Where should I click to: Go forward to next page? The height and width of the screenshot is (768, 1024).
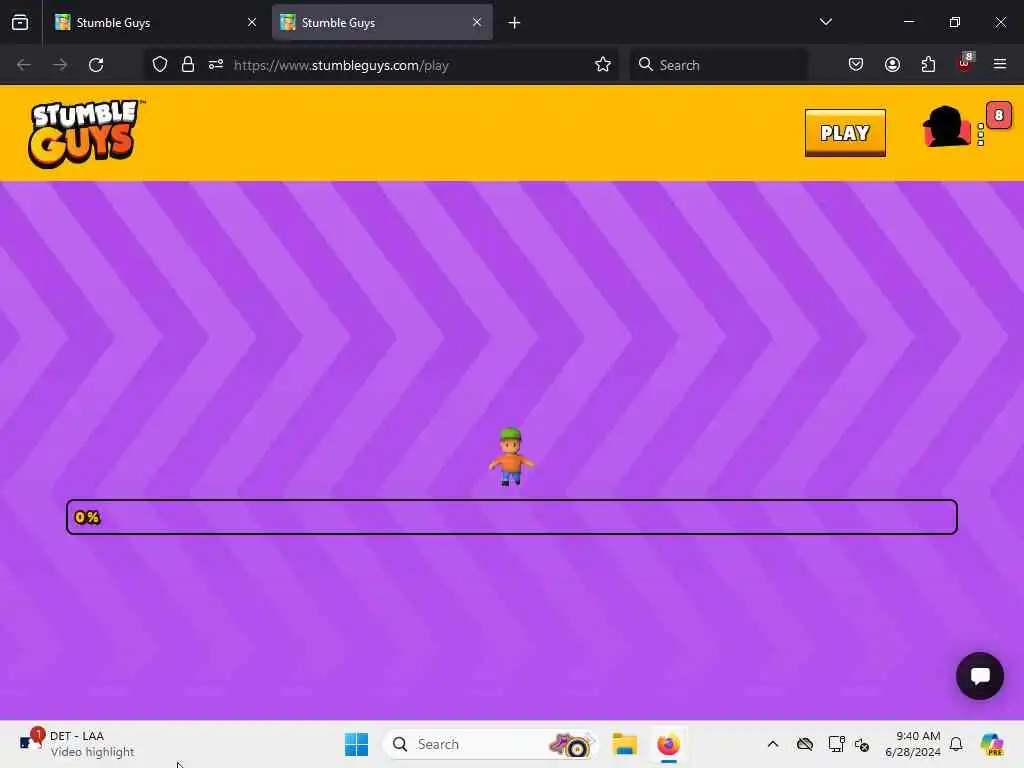tap(59, 65)
